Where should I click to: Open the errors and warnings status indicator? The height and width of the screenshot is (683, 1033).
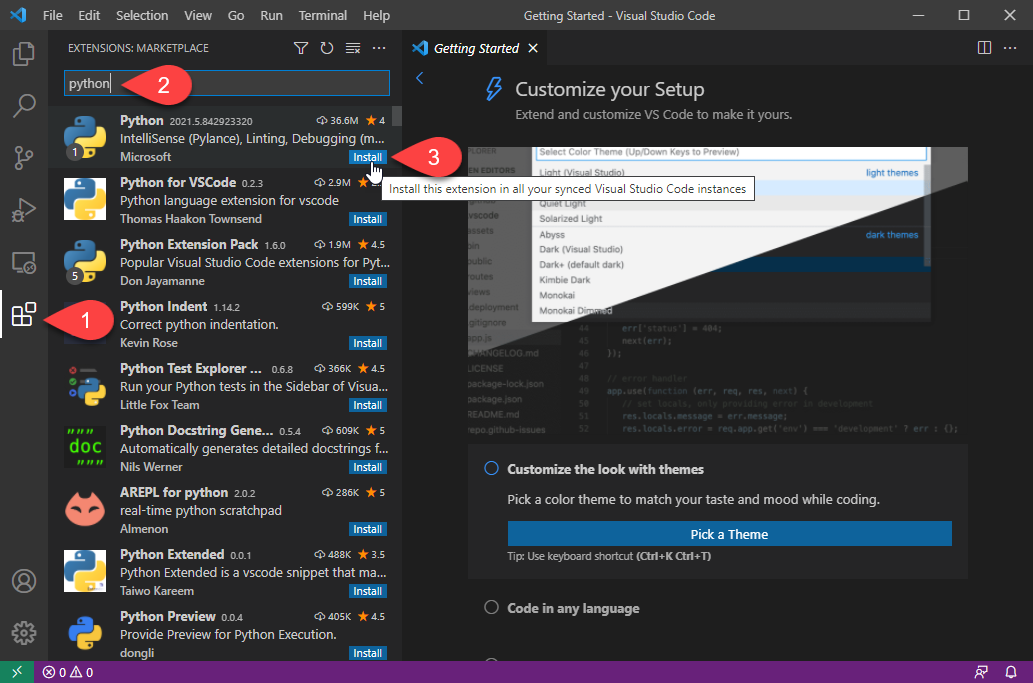coord(68,672)
